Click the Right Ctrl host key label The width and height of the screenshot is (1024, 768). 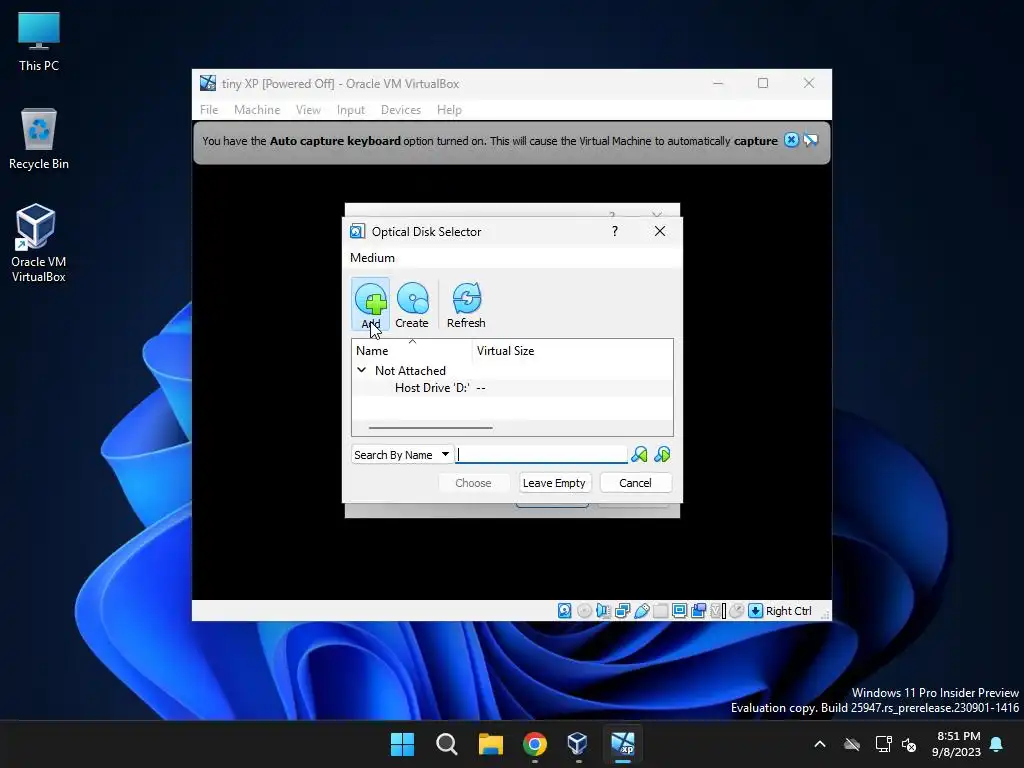coord(789,611)
